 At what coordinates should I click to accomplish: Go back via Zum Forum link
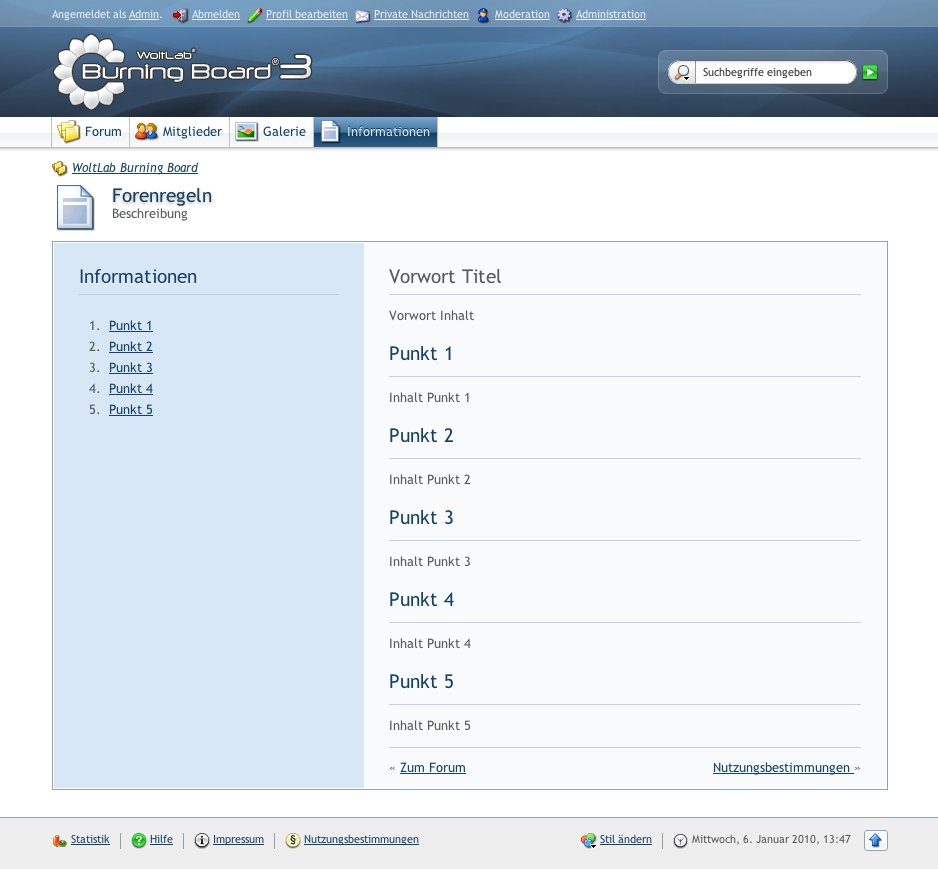432,768
